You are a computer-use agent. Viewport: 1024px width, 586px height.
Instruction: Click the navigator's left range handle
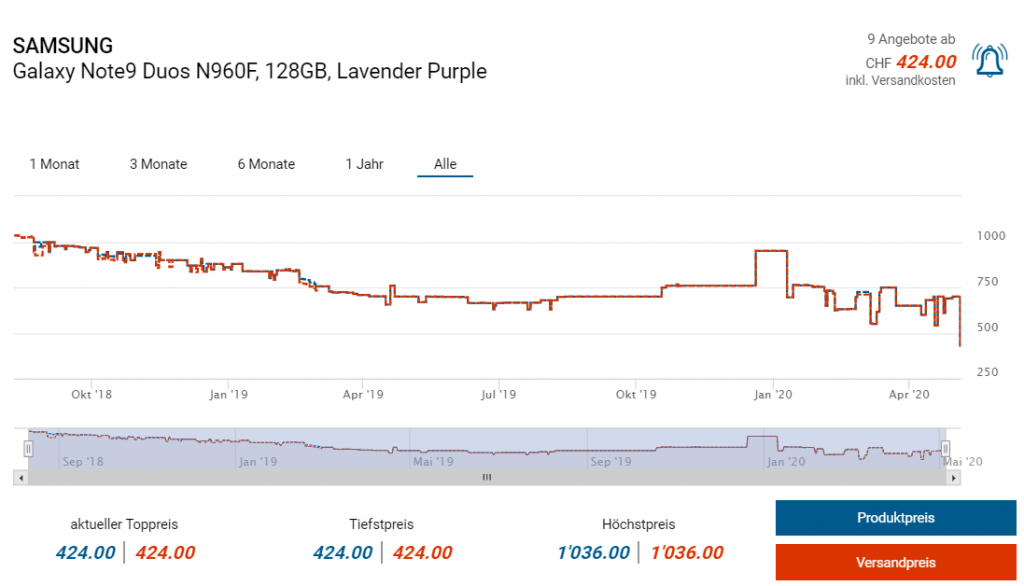(x=28, y=450)
